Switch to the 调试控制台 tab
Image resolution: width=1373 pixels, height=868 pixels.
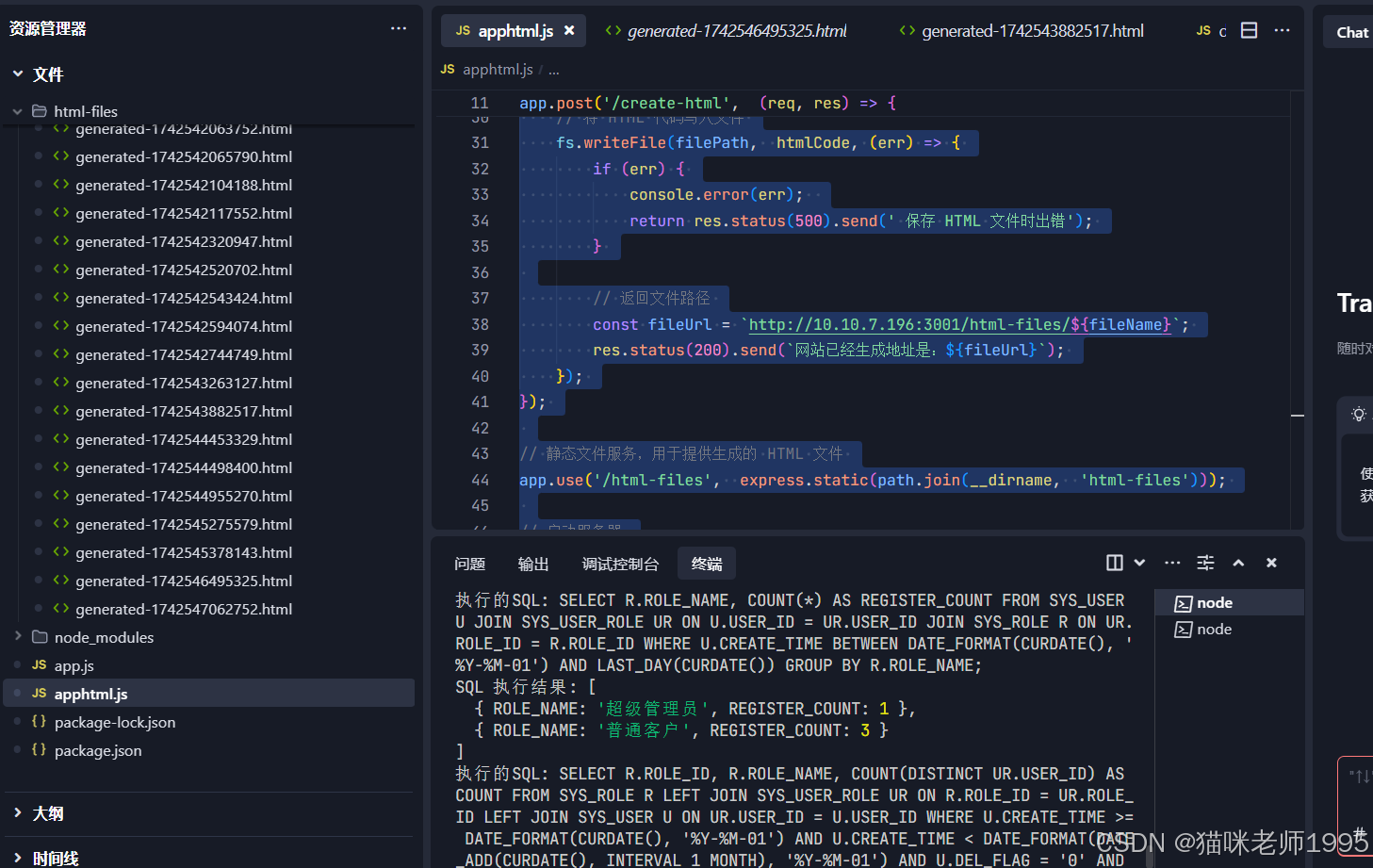pyautogui.click(x=620, y=563)
